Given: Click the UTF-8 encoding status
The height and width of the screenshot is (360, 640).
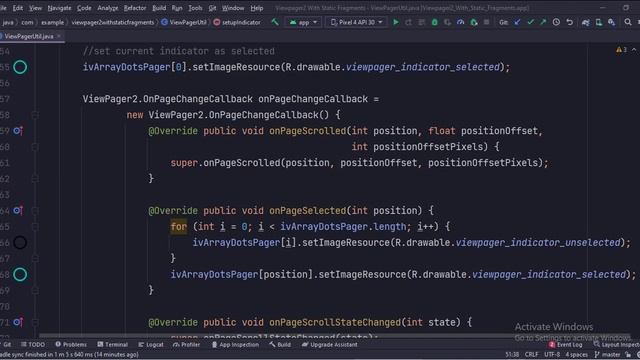Looking at the screenshot, I should tap(552, 355).
